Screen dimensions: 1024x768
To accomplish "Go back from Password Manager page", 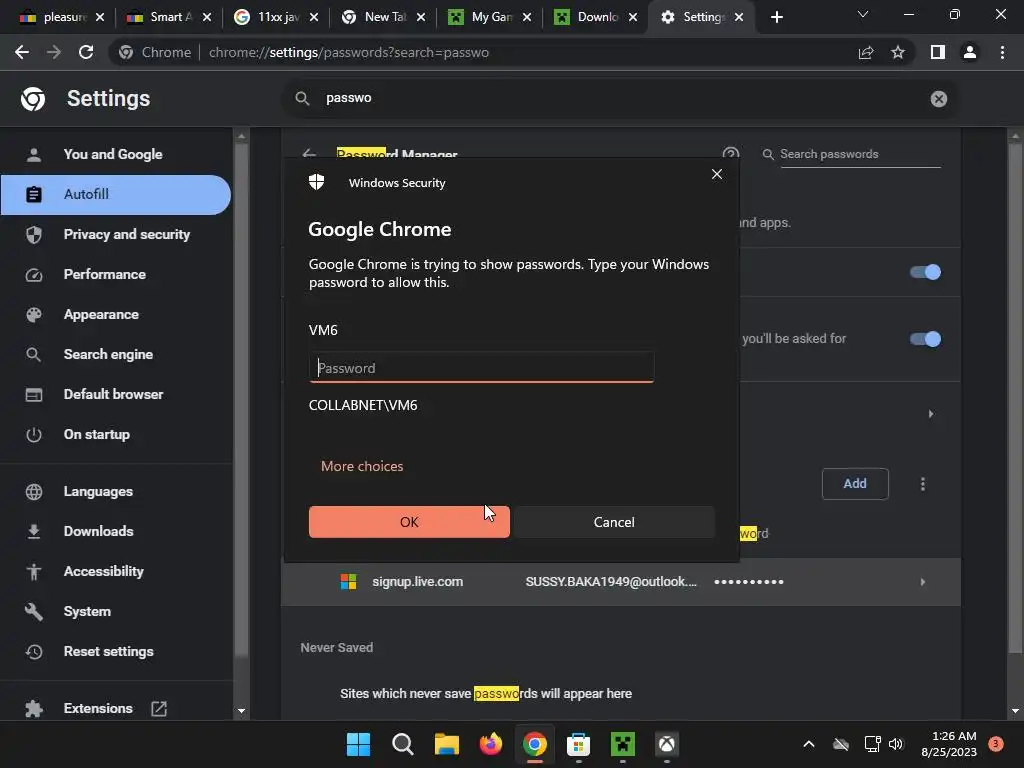I will tap(309, 154).
